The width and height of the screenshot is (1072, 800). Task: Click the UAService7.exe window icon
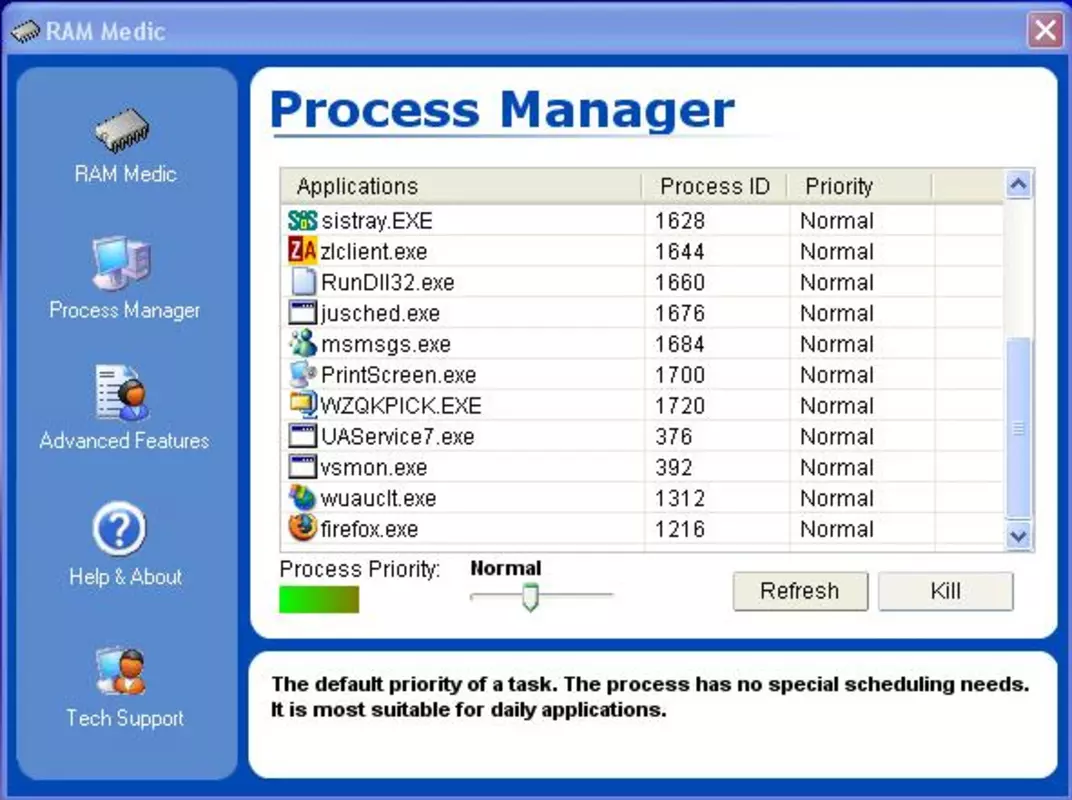302,436
